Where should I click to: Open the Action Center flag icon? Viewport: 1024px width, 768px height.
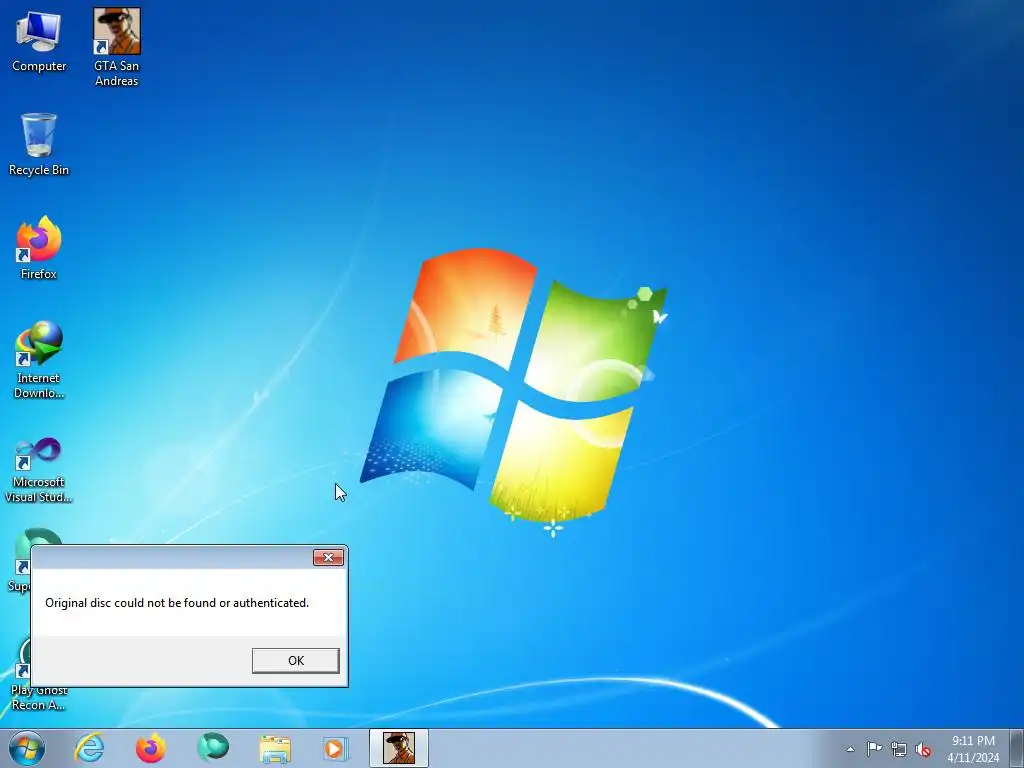[x=874, y=749]
